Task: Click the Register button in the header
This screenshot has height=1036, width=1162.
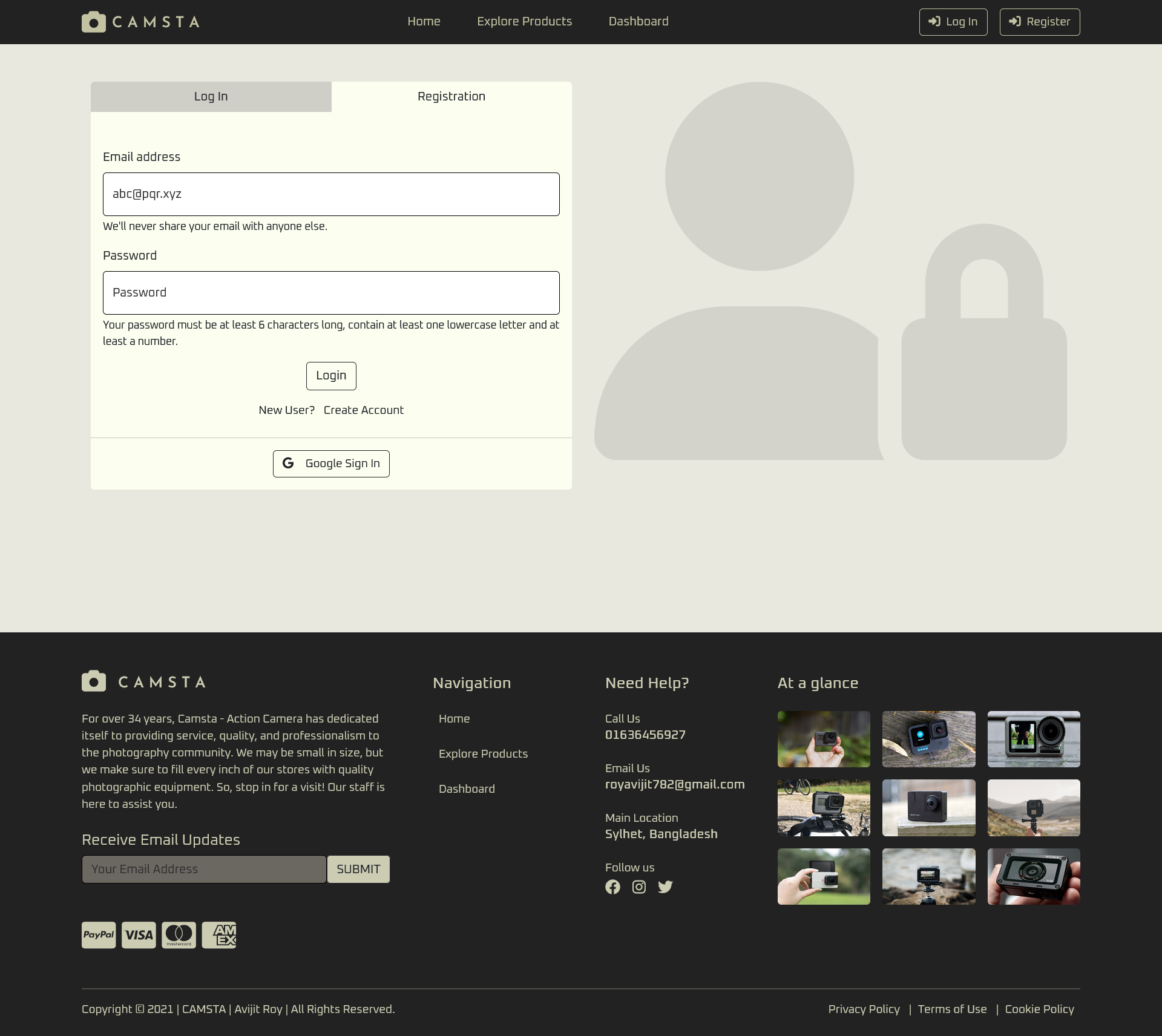Action: [x=1039, y=22]
